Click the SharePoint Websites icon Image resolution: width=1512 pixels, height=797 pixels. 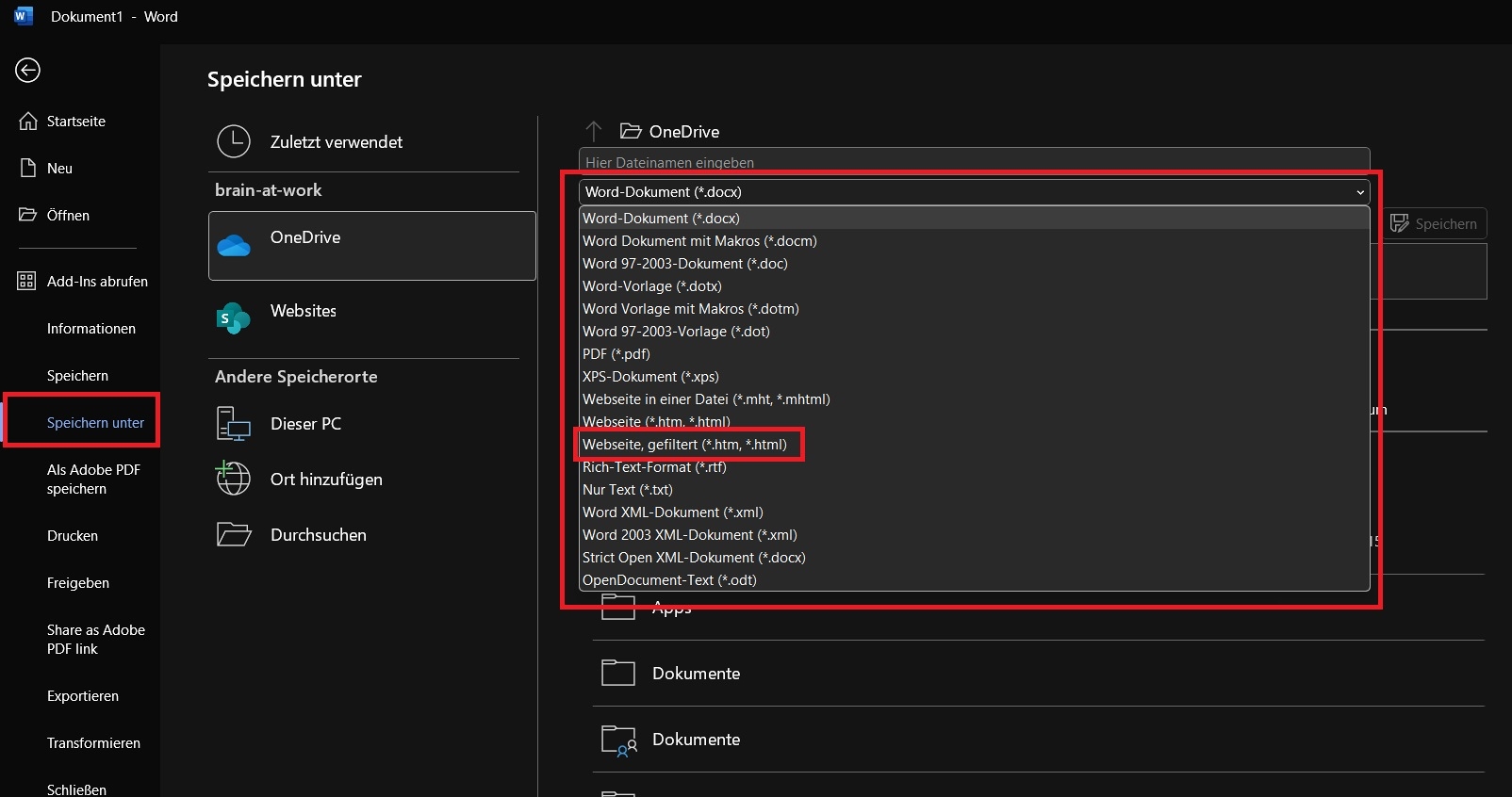click(x=234, y=318)
